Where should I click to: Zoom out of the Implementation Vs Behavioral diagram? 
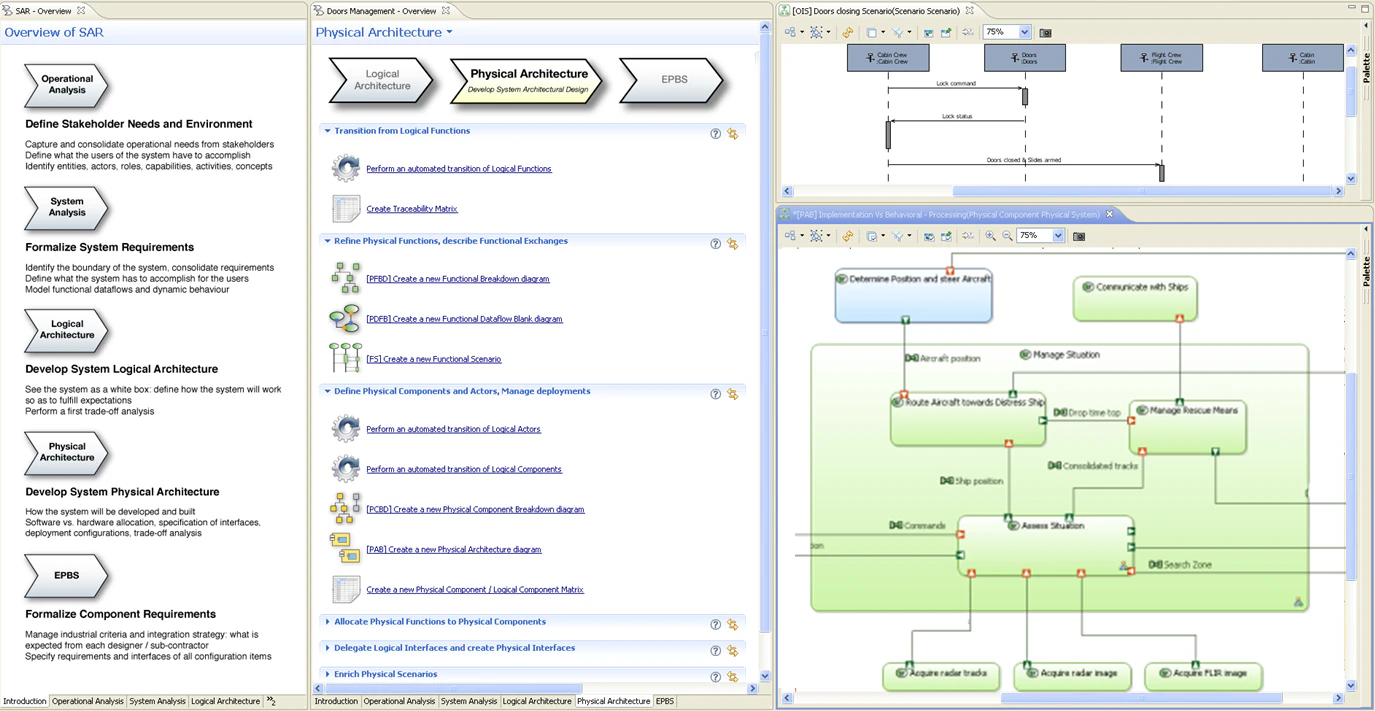point(1008,236)
